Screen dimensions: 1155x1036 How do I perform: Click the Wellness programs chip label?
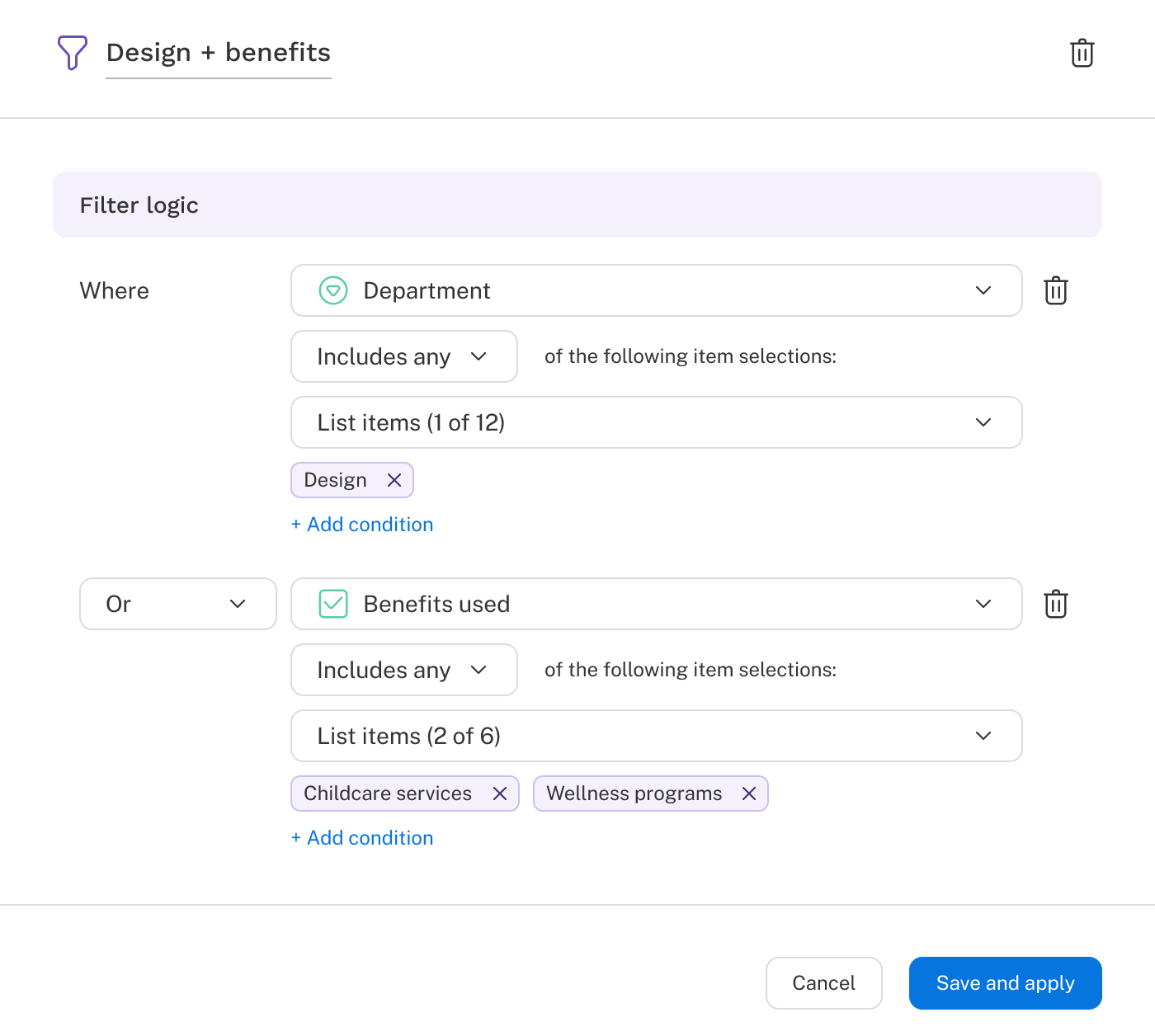tap(634, 793)
